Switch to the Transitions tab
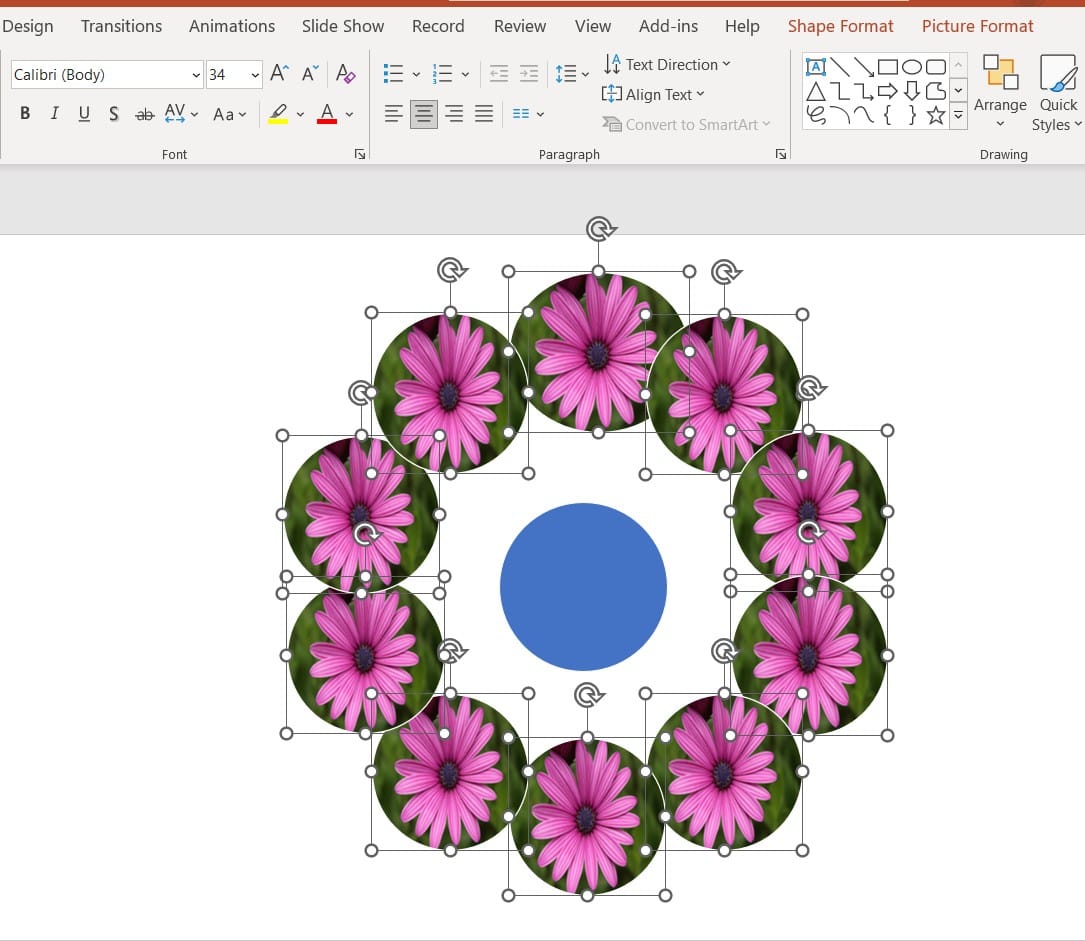The width and height of the screenshot is (1085, 941). point(121,26)
